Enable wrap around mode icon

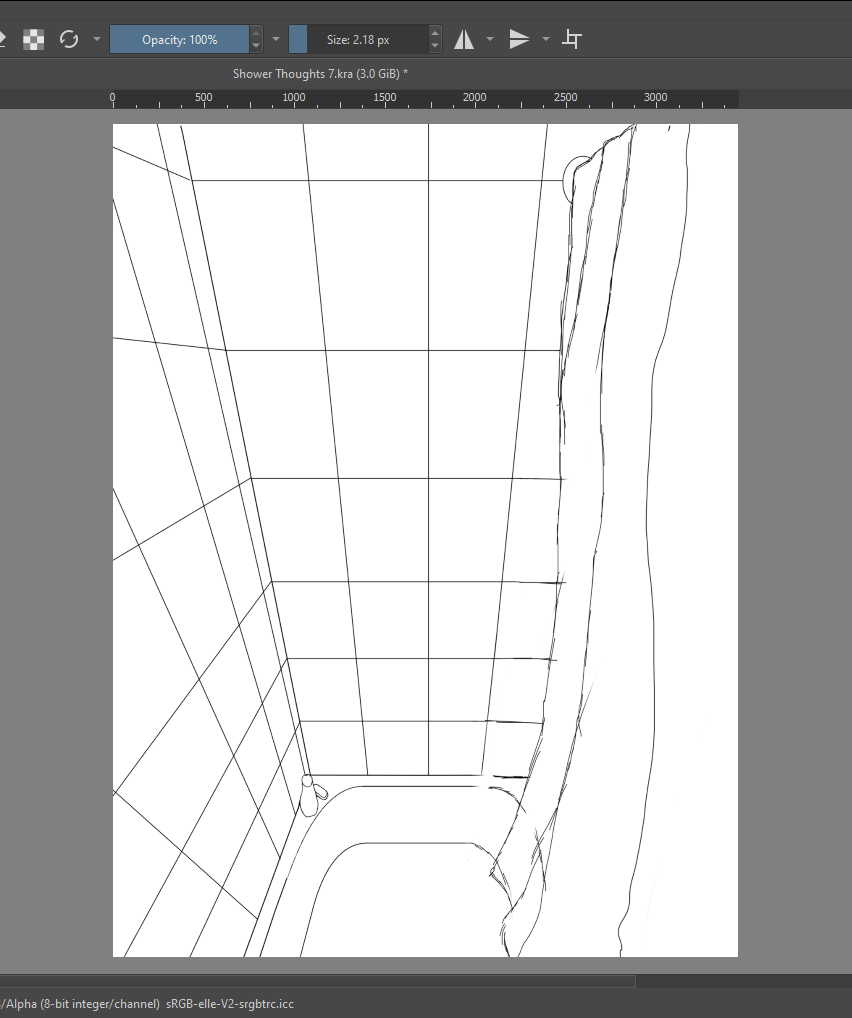[571, 40]
